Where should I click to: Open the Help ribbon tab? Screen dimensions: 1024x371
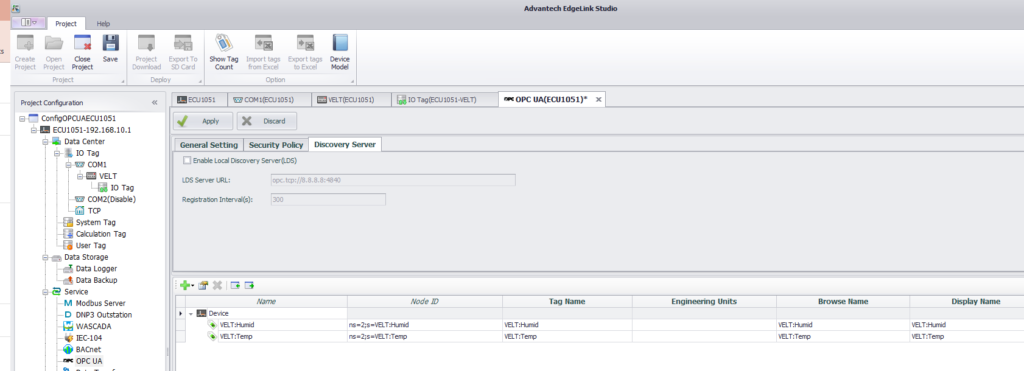[103, 24]
